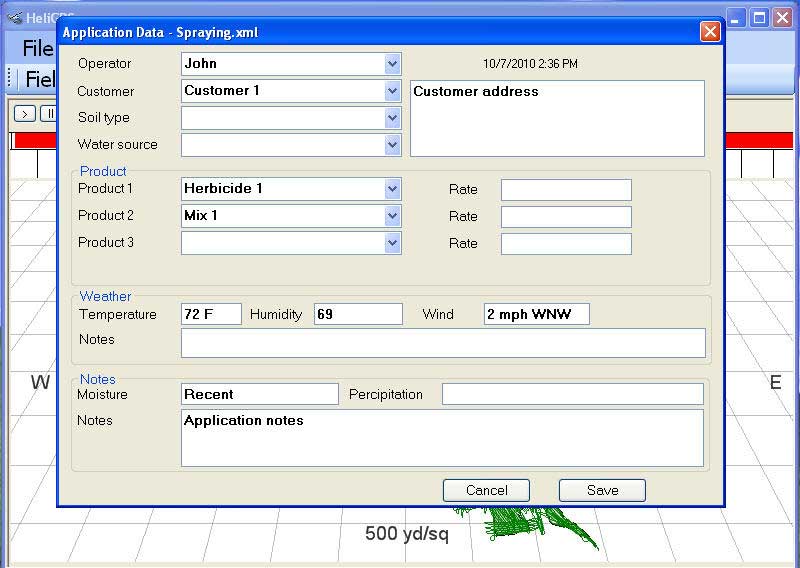Open the Soil type dropdown

(x=392, y=118)
